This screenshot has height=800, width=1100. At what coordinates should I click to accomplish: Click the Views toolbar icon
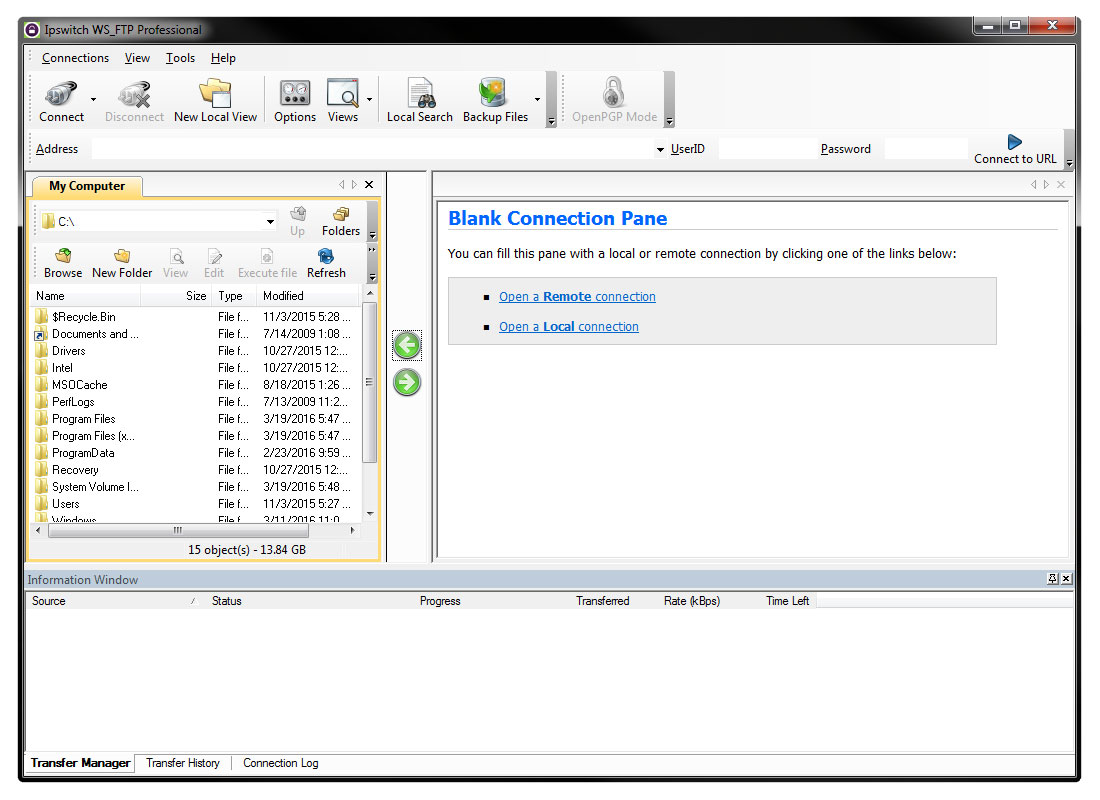pos(342,100)
